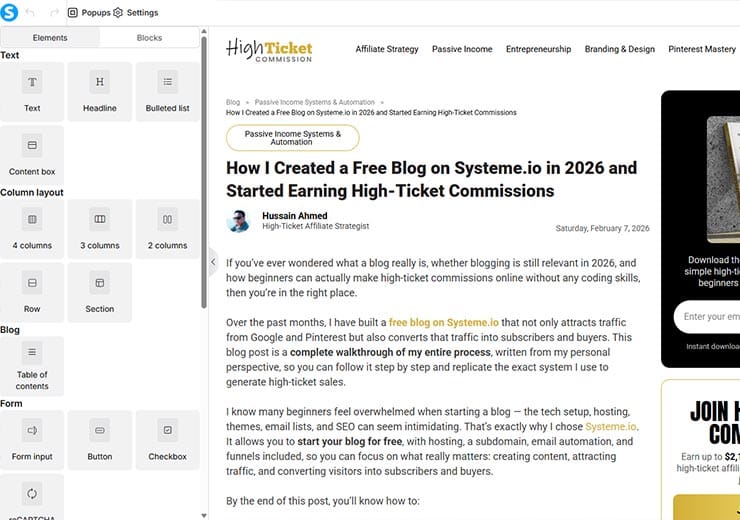Click the Systeme.io S logo
Screen dimensions: 740x520
click(x=9, y=12)
